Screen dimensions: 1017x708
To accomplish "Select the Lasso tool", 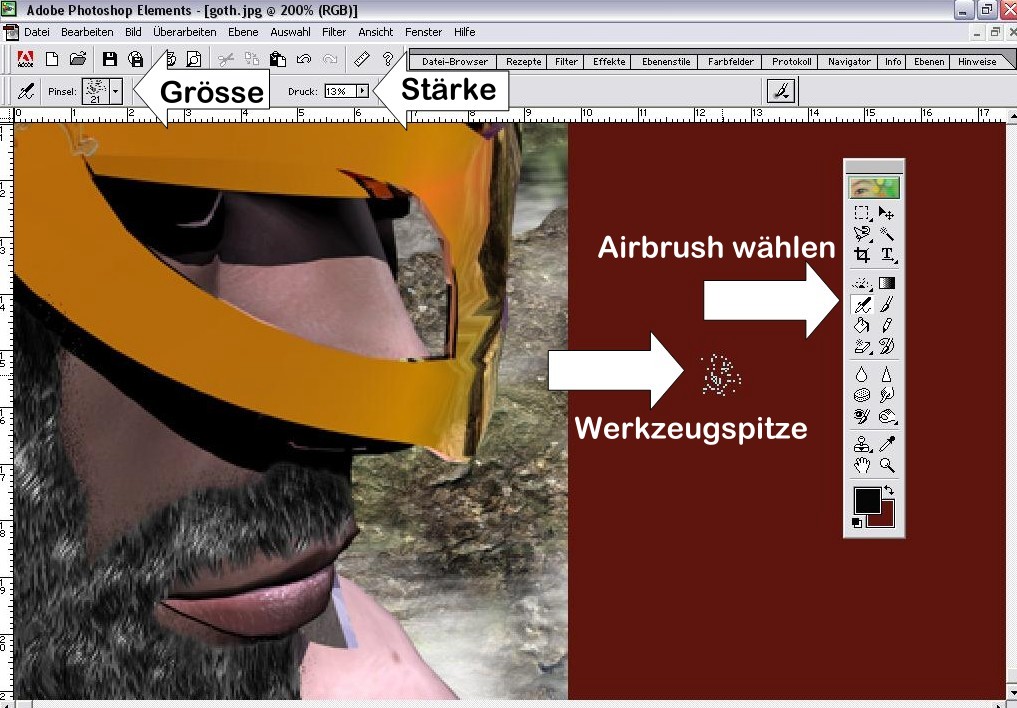I will pyautogui.click(x=862, y=233).
